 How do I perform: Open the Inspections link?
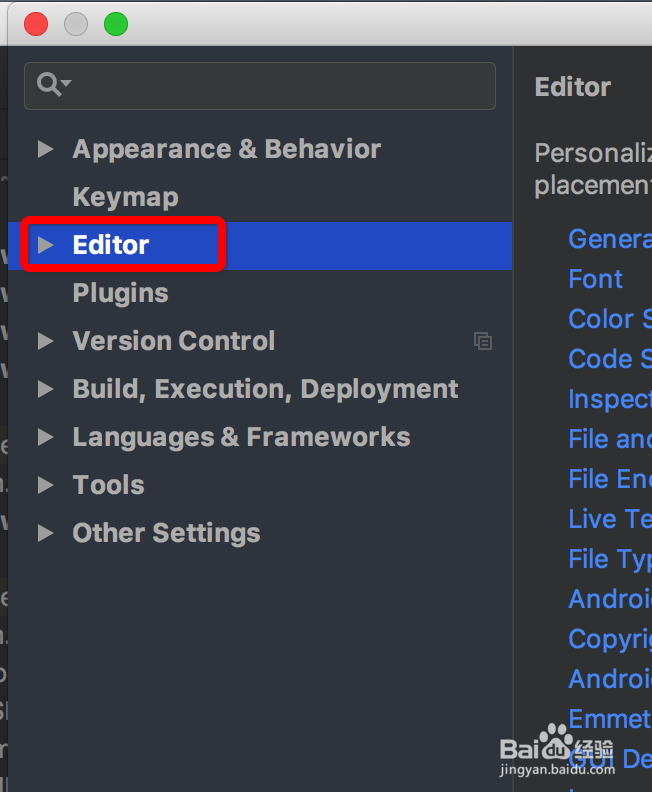pyautogui.click(x=609, y=399)
